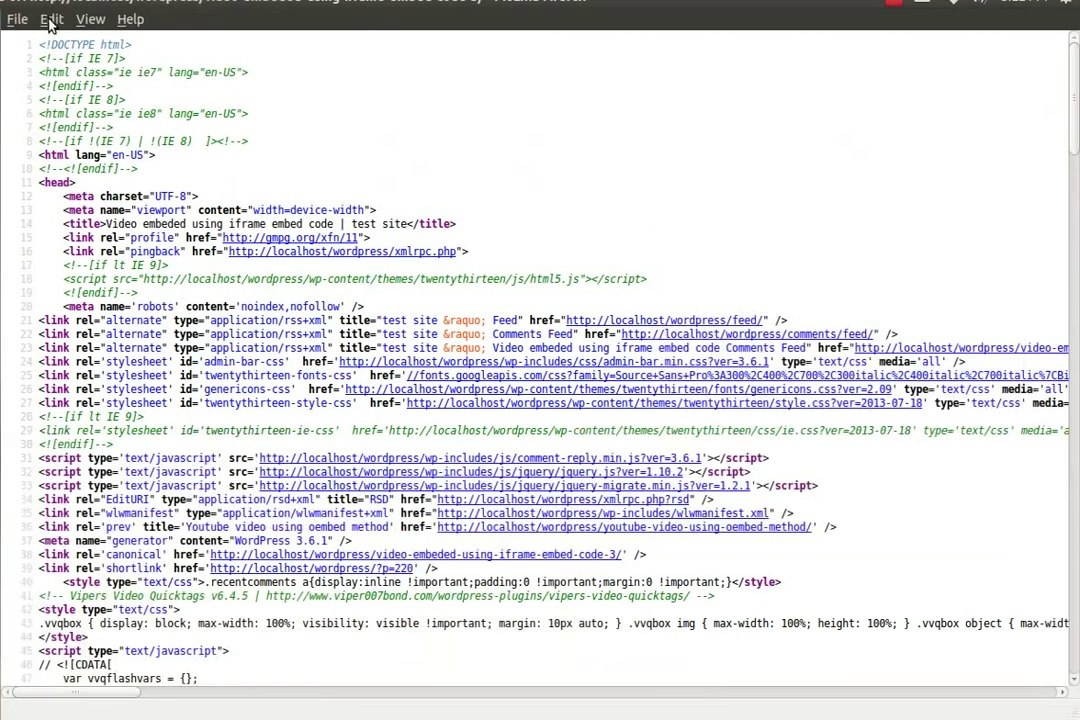This screenshot has width=1080, height=720.
Task: Open the jquery-migrate.min.js link
Action: 505,486
